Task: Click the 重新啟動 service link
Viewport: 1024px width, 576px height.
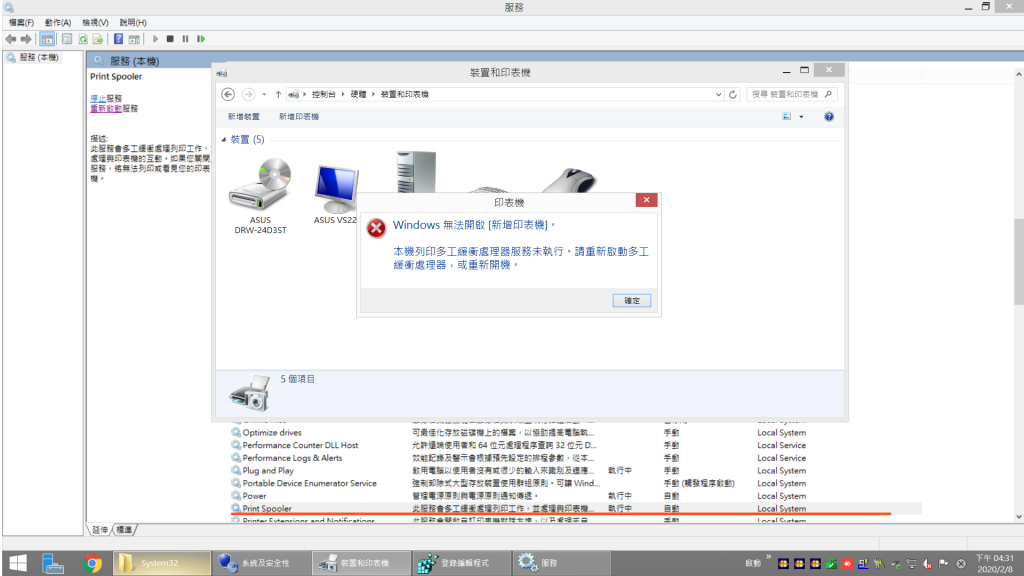Action: (106, 108)
